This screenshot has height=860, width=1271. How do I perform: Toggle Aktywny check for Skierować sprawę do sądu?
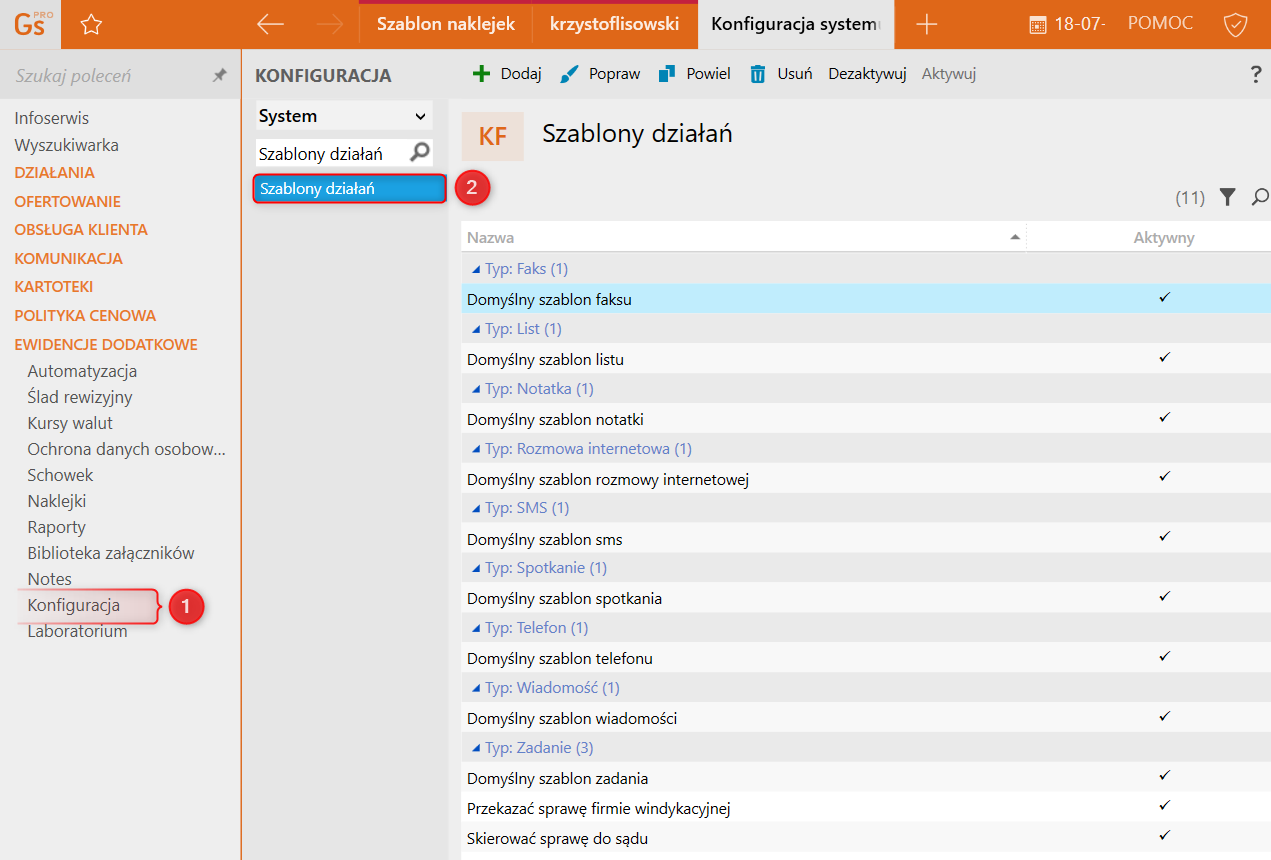click(x=1164, y=836)
